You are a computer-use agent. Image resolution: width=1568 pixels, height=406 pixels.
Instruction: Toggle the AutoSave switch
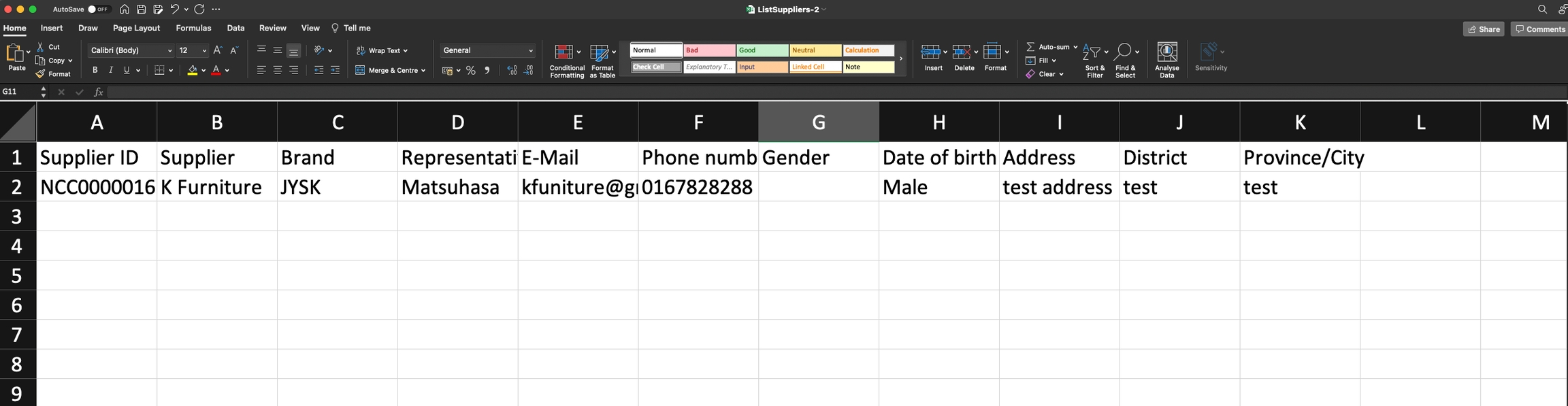click(98, 10)
